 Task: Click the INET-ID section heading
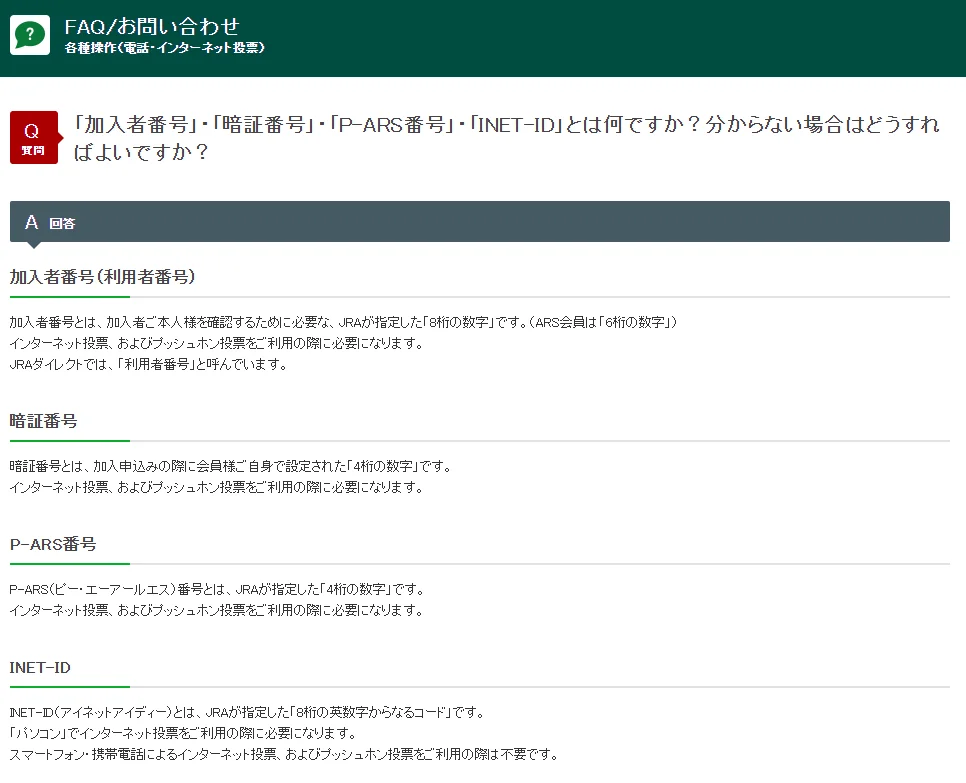(40, 668)
